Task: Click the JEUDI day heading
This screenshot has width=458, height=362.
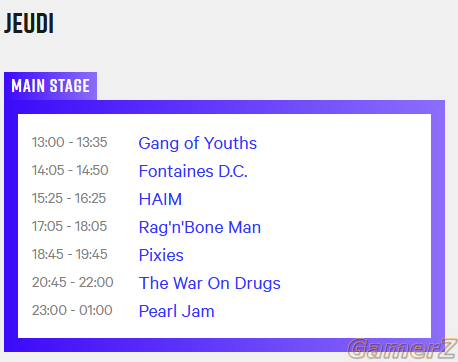Action: 29,23
